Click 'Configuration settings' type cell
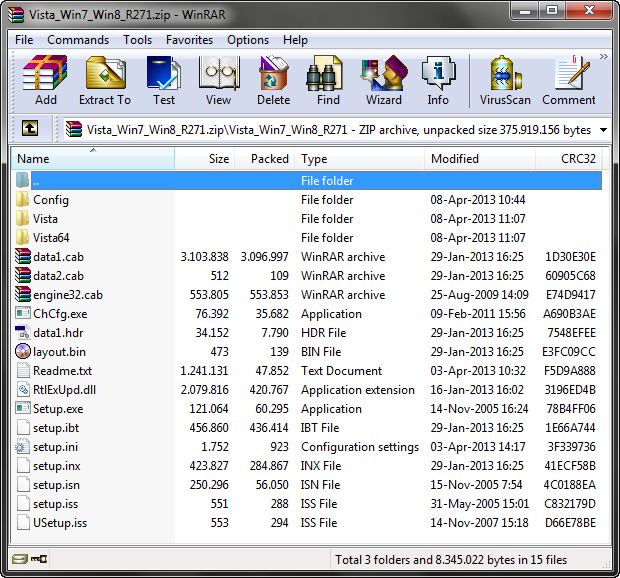 point(360,447)
